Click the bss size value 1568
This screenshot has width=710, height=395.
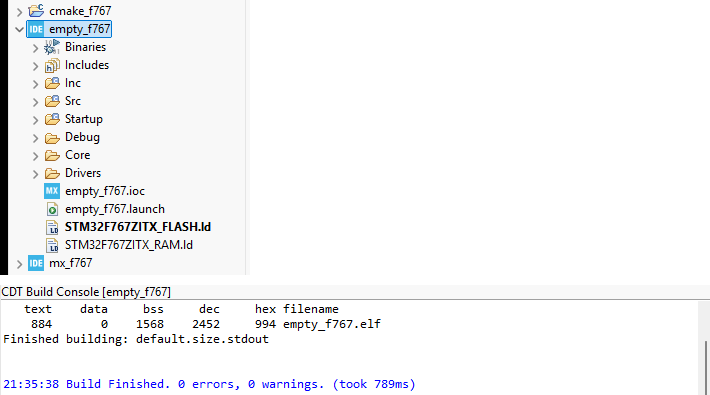coord(150,324)
